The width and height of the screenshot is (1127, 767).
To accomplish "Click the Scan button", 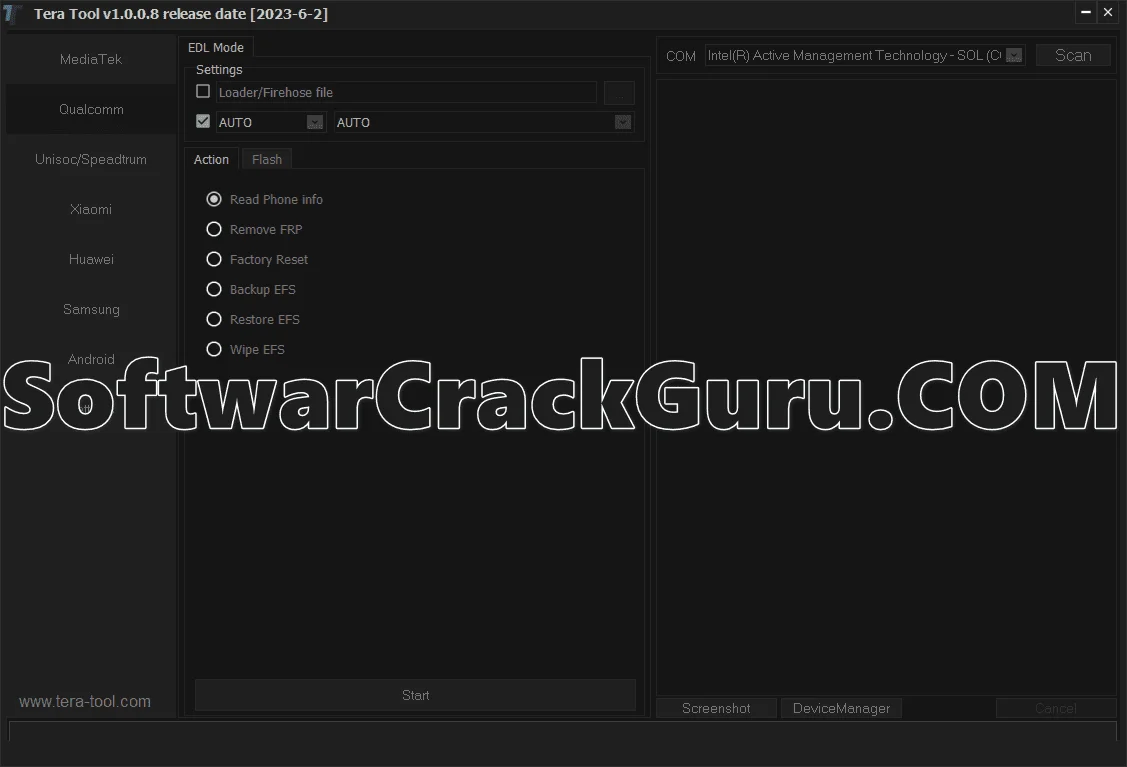I will click(1073, 55).
